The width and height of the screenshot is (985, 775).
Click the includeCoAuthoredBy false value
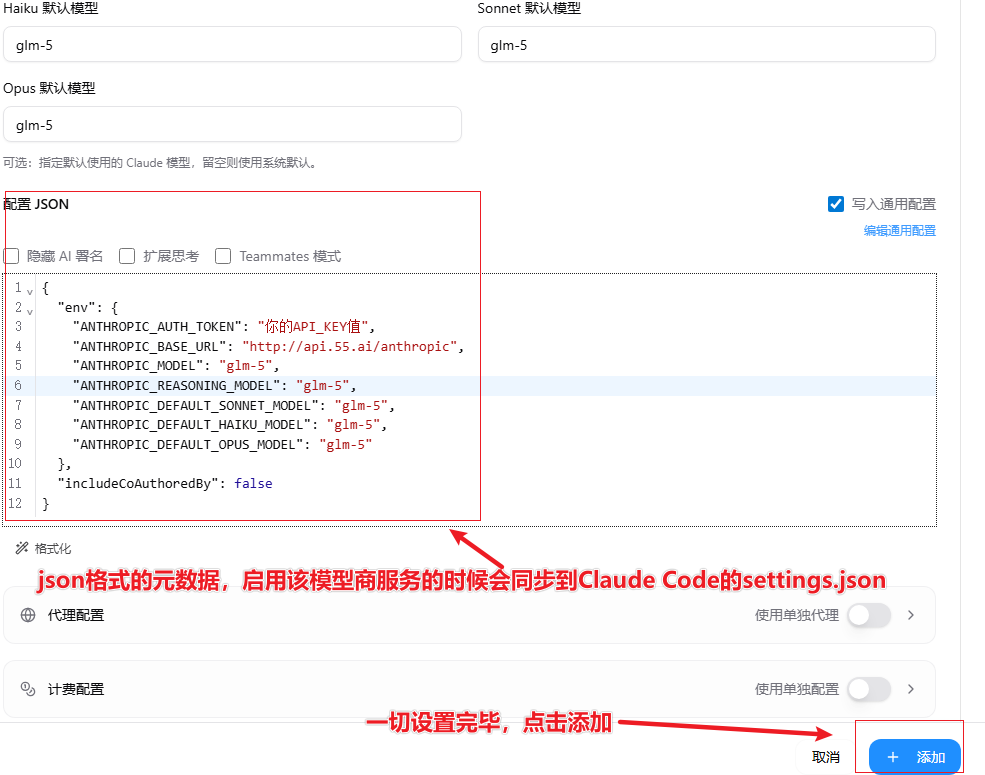pos(253,484)
